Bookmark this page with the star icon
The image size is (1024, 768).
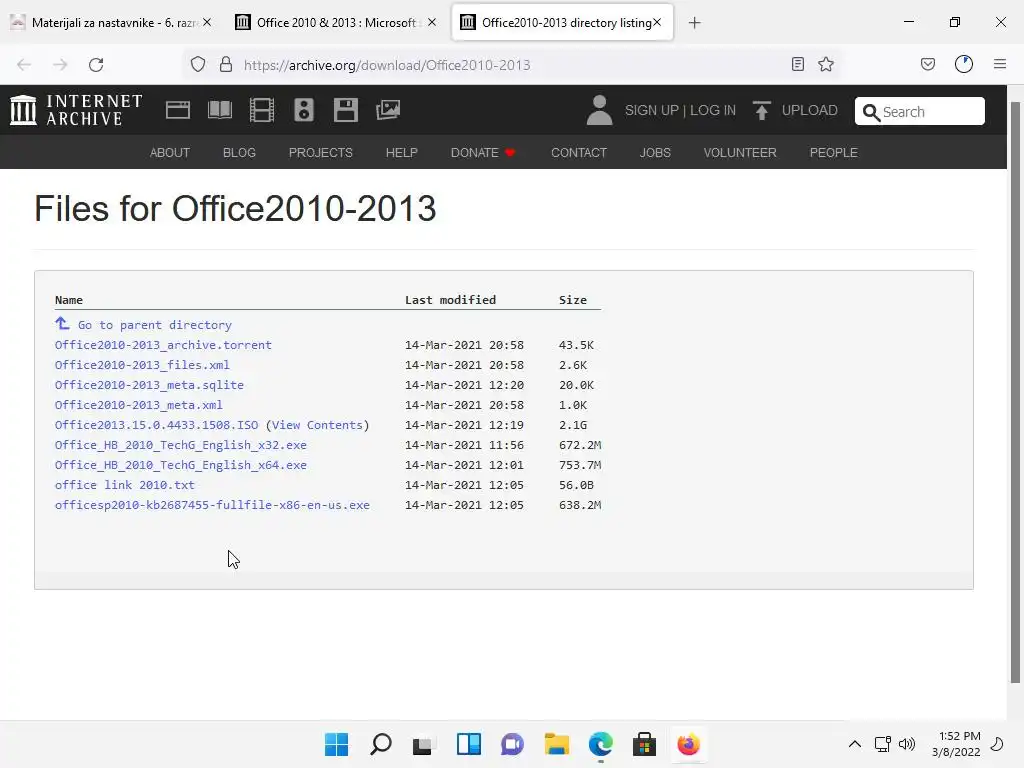(x=826, y=64)
